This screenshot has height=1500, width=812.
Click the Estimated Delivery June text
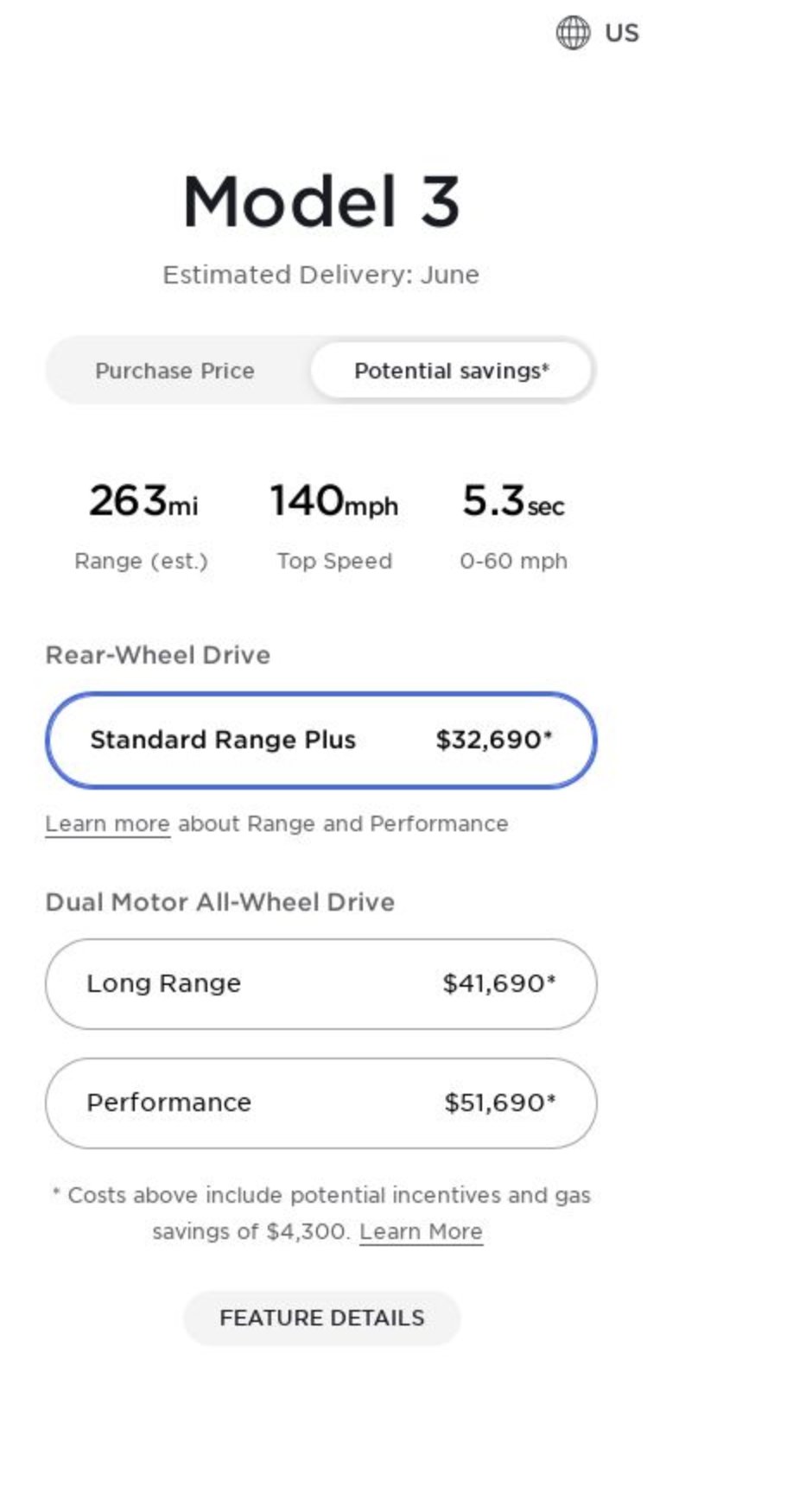[x=321, y=275]
